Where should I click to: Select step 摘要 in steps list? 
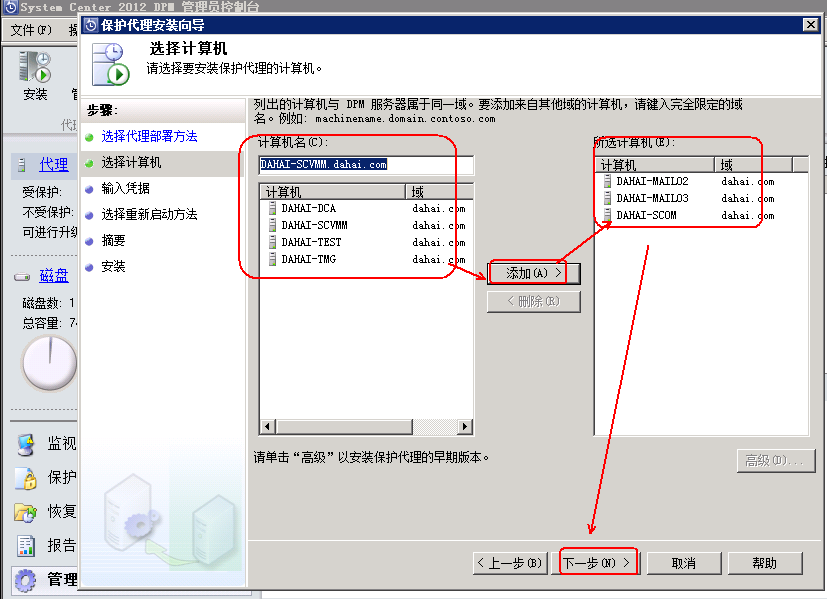click(113, 240)
